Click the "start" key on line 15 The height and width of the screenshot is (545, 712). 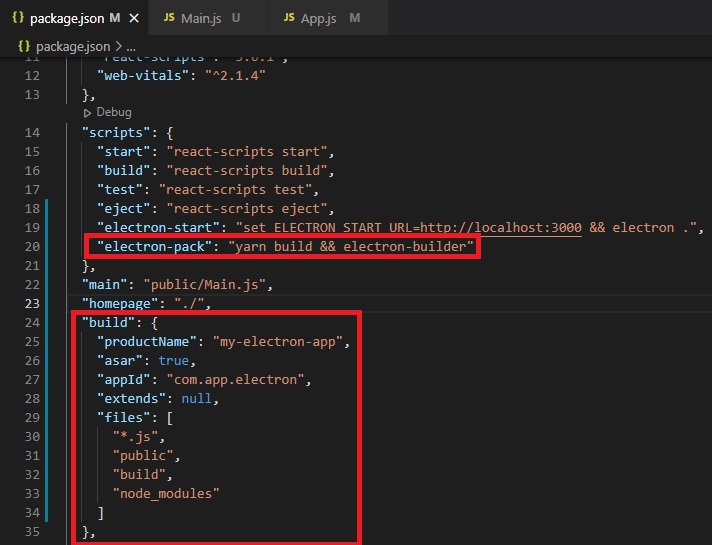coord(124,152)
